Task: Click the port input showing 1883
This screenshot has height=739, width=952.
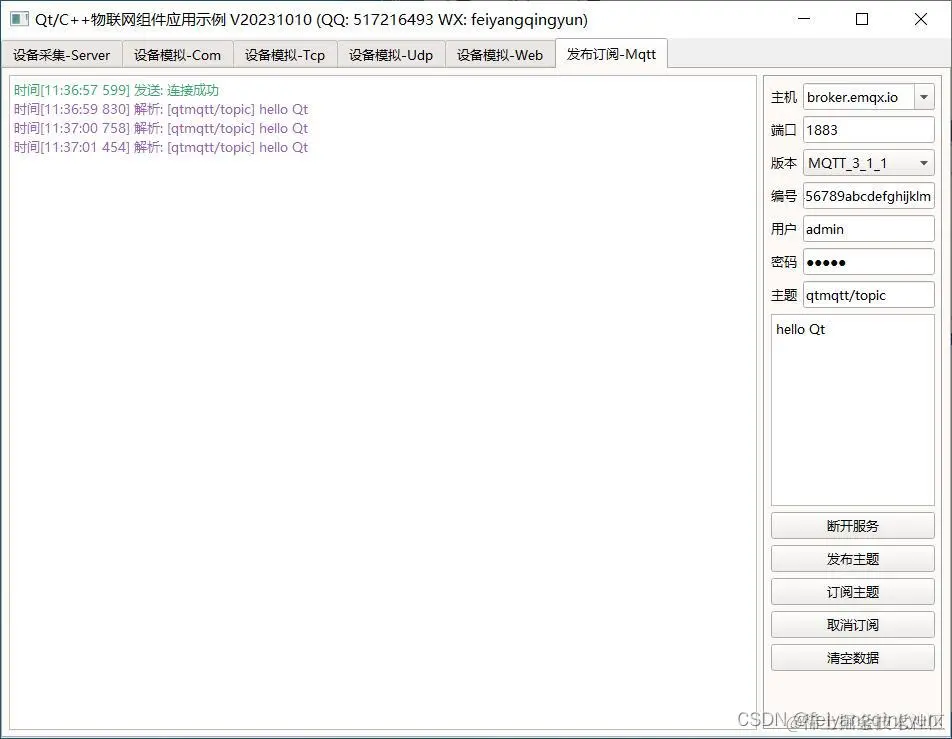Action: pos(868,129)
